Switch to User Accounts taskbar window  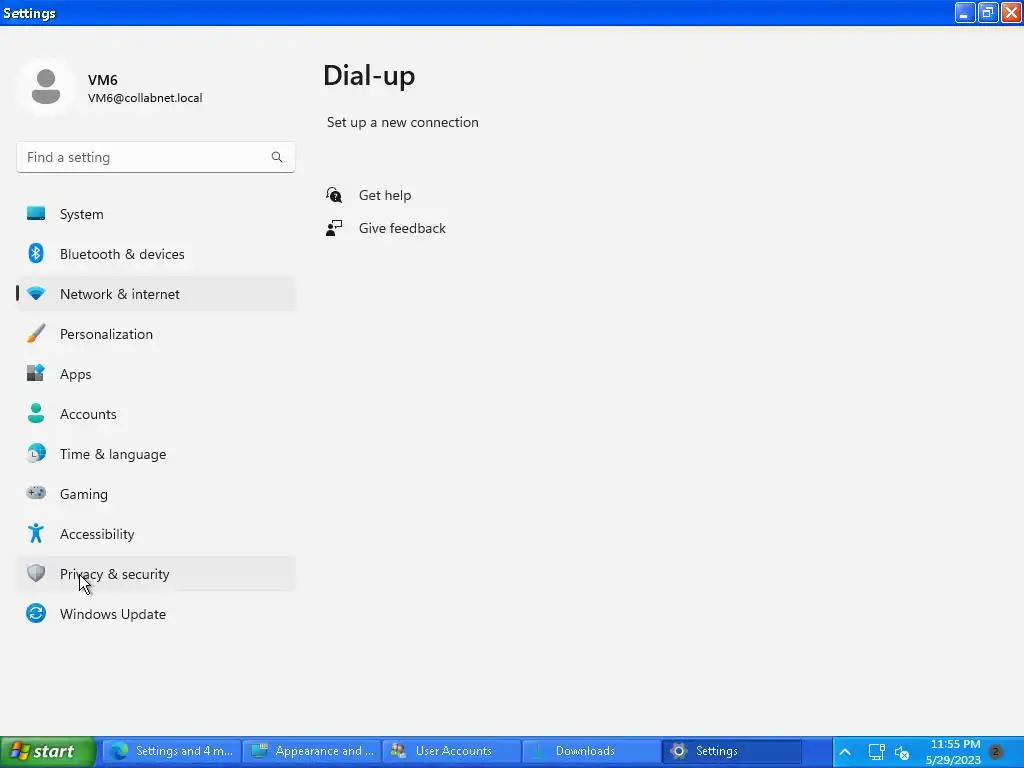[x=452, y=751]
